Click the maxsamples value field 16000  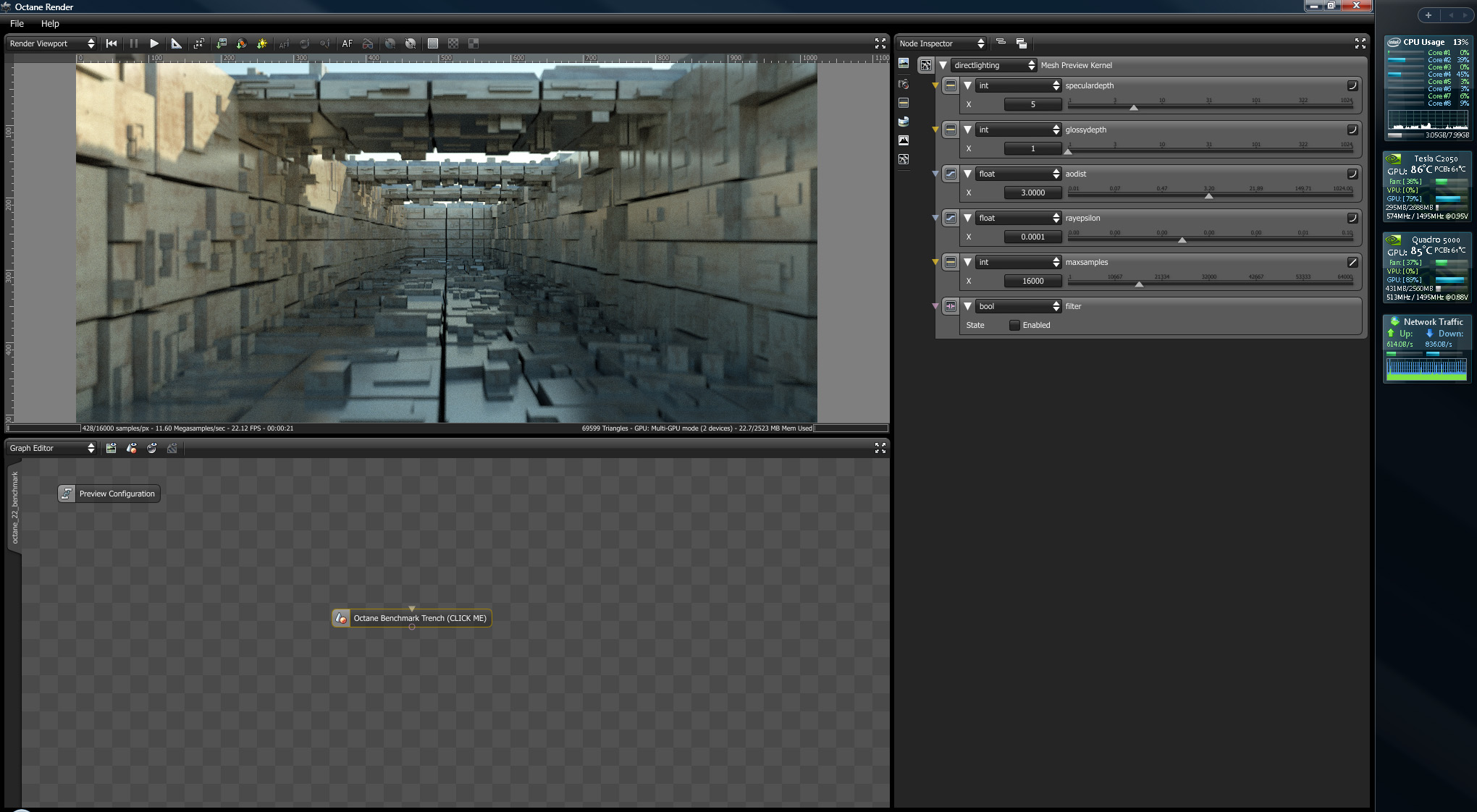tap(1032, 281)
